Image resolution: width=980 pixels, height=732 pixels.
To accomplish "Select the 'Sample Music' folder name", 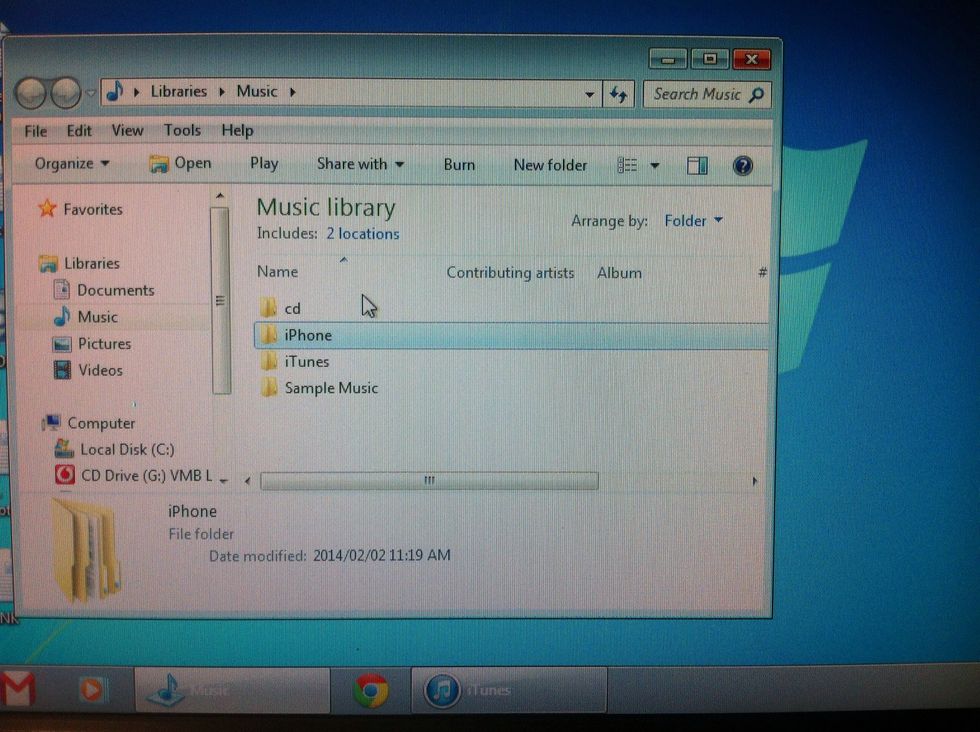I will (x=331, y=388).
